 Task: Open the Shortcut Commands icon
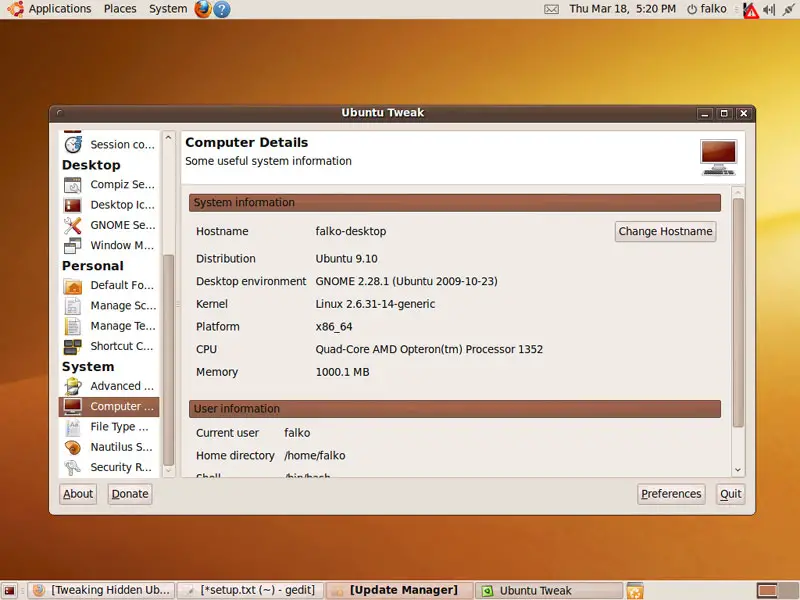coord(73,346)
